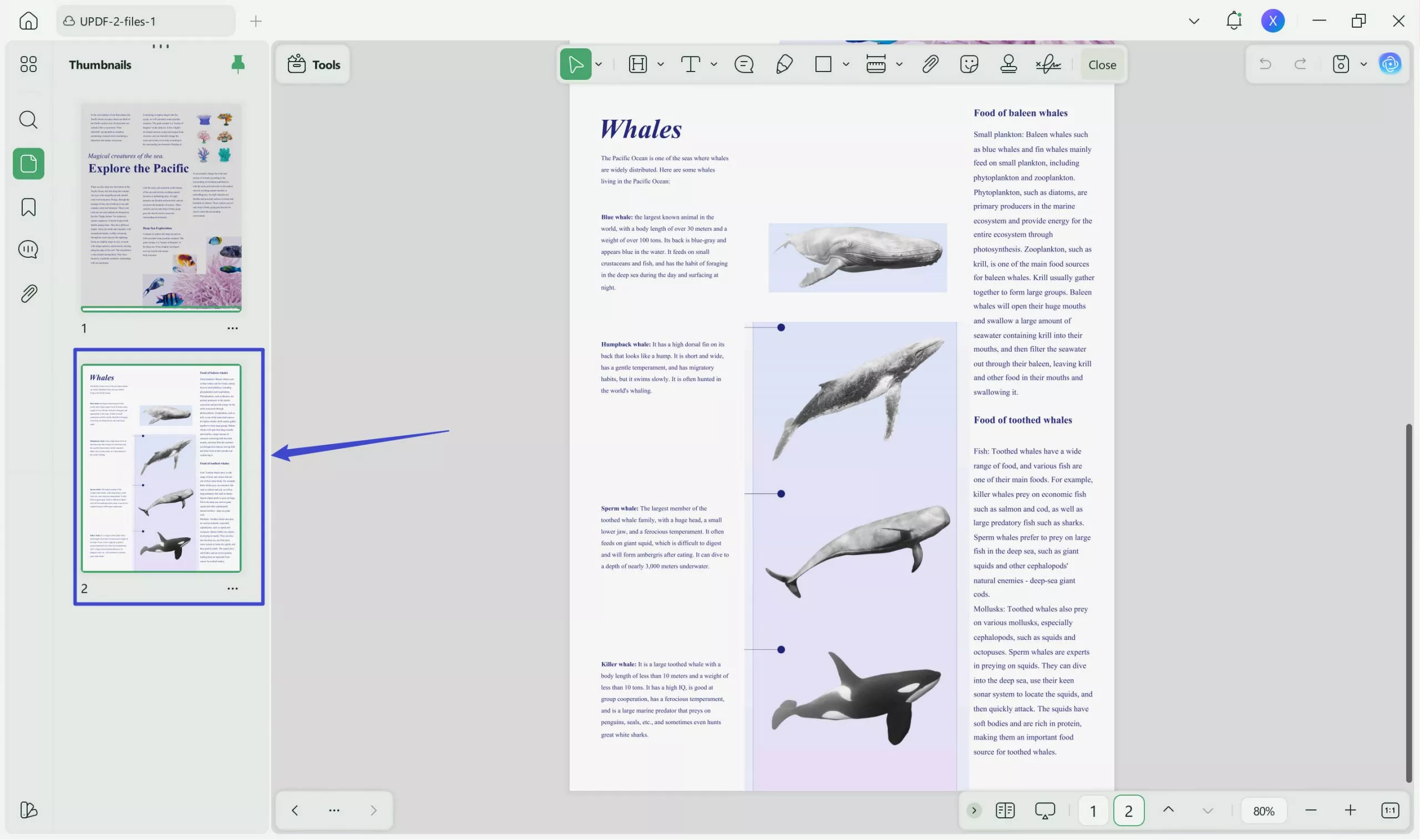Open the Signature tool
This screenshot has height=840, width=1420.
[1048, 64]
